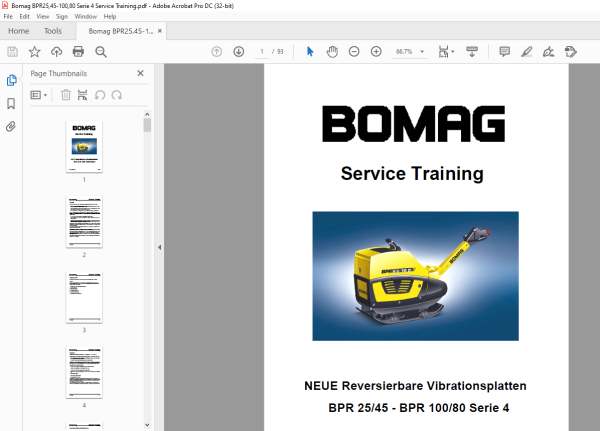Select page 4 thumbnail
The height and width of the screenshot is (431, 600).
[x=84, y=372]
